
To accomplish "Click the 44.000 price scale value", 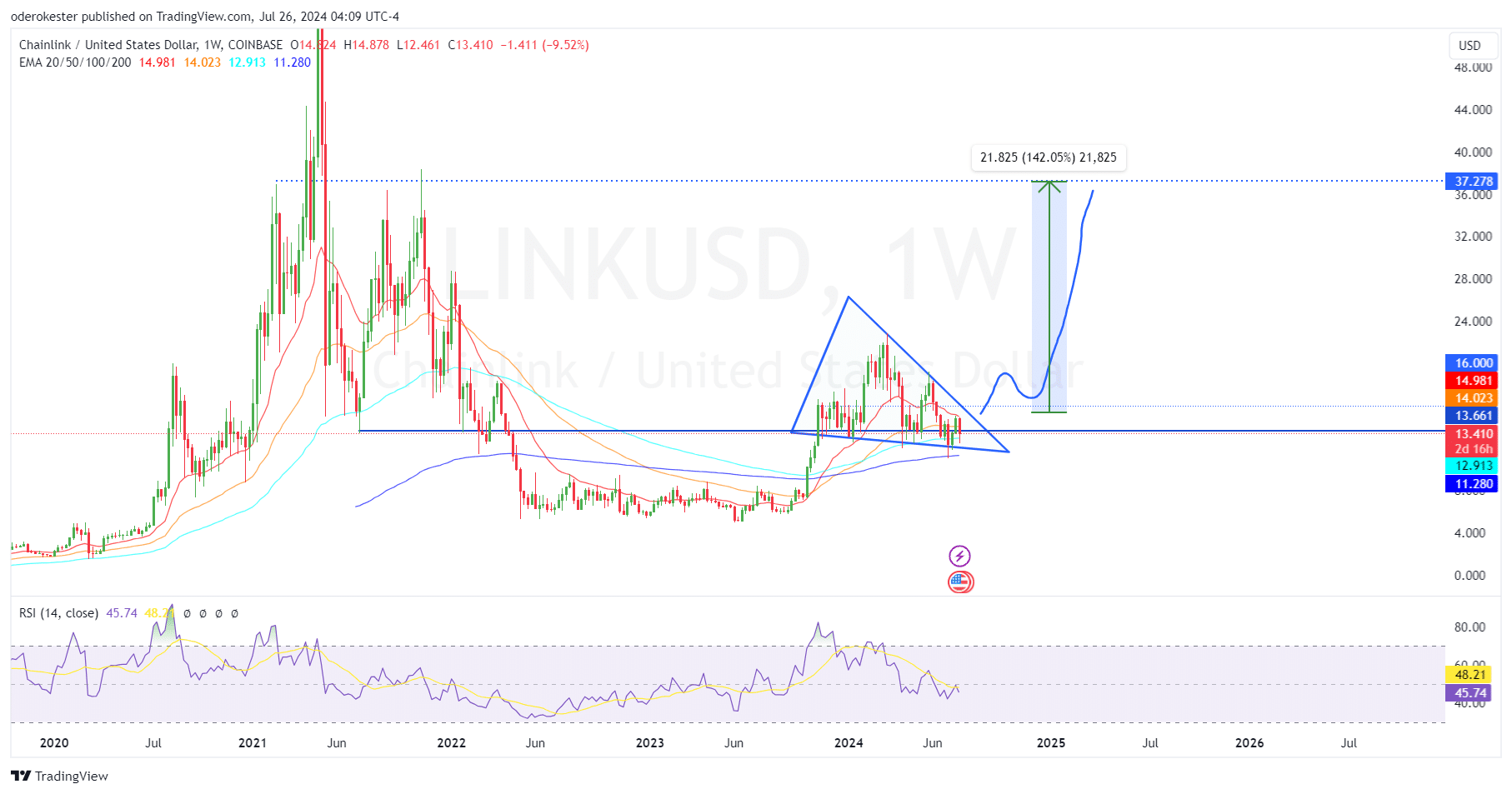I will tap(1473, 110).
